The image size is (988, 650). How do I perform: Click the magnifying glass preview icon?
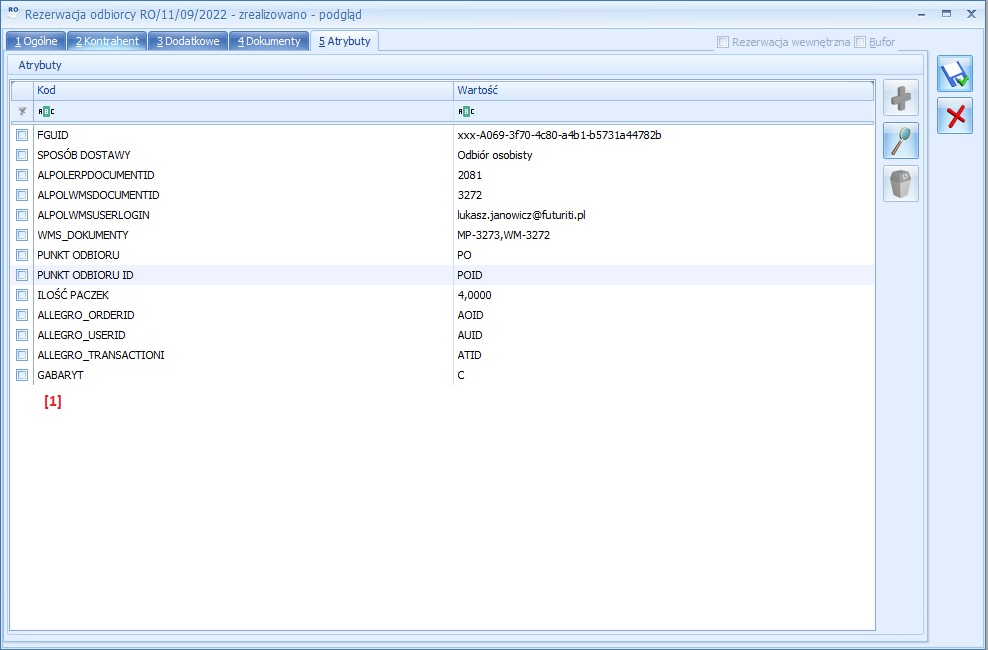900,142
